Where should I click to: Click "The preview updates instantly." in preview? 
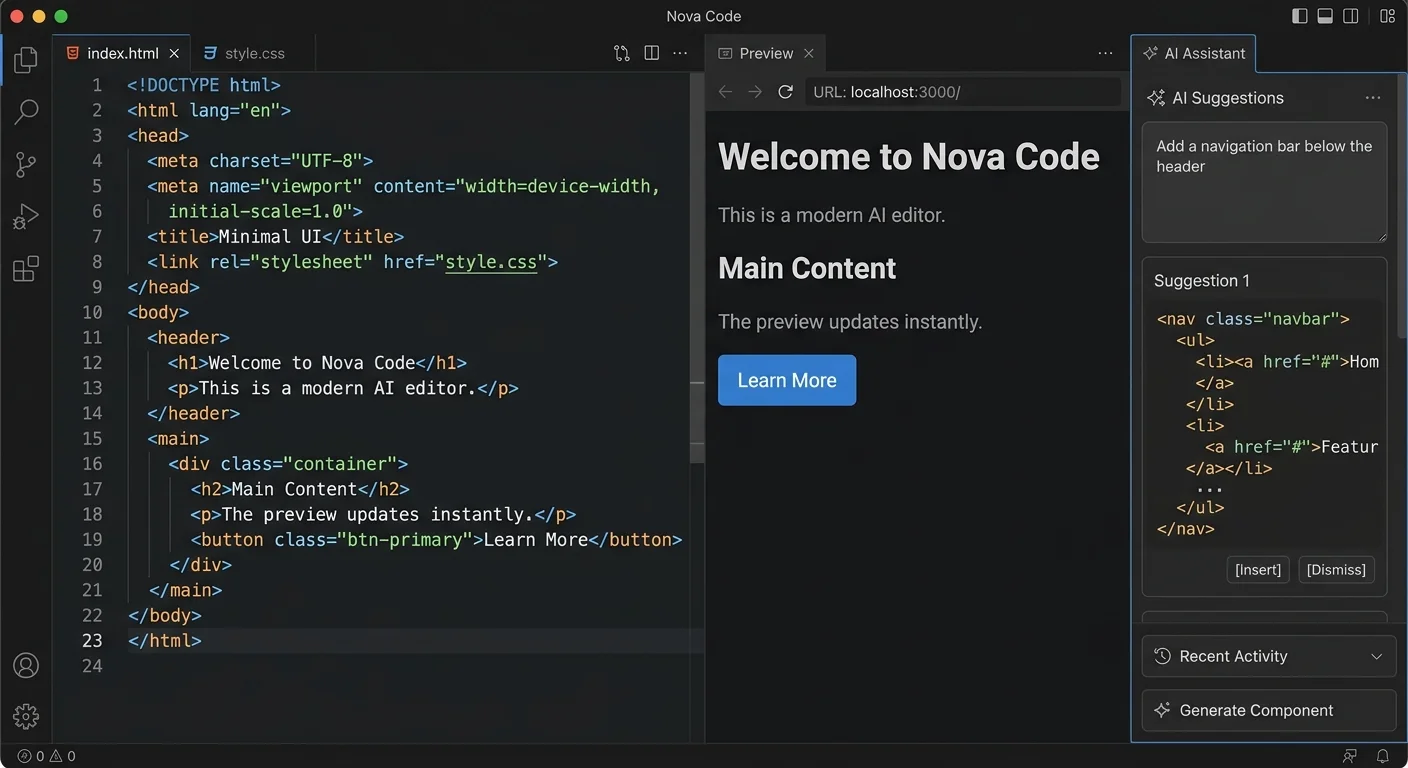850,322
